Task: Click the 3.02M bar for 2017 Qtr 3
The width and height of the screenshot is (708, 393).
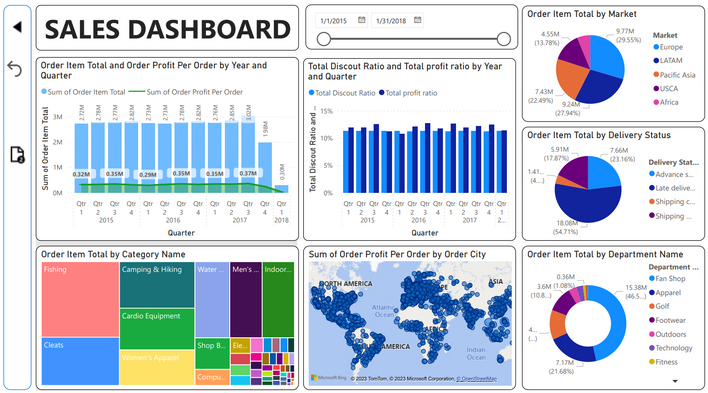Action: point(248,154)
